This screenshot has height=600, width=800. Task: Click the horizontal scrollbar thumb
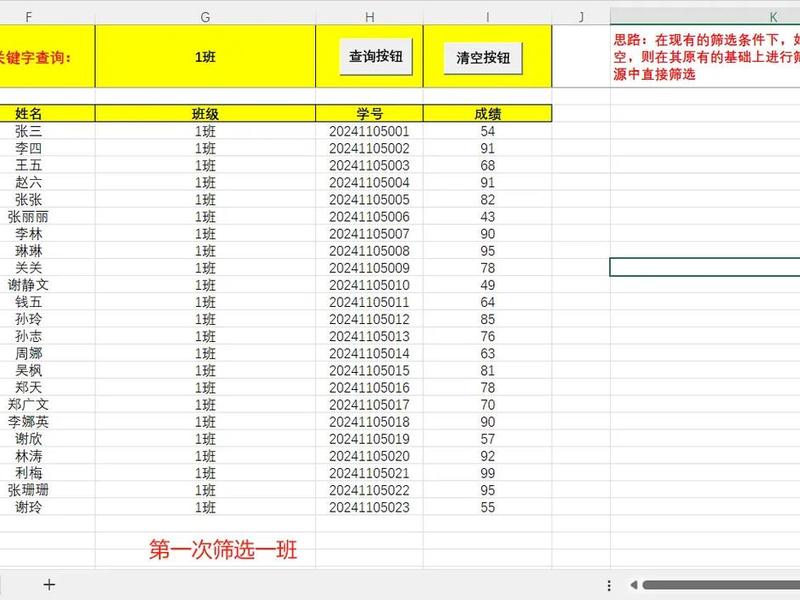[721, 585]
